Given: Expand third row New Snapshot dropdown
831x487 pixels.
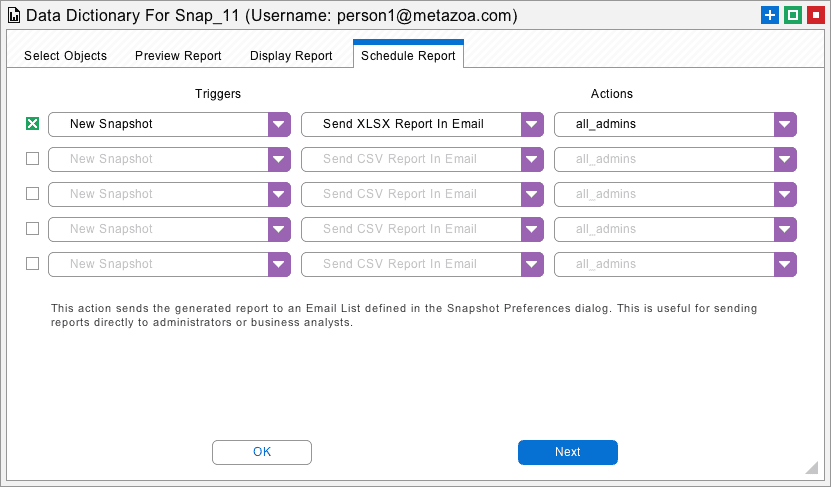Looking at the screenshot, I should tap(279, 194).
